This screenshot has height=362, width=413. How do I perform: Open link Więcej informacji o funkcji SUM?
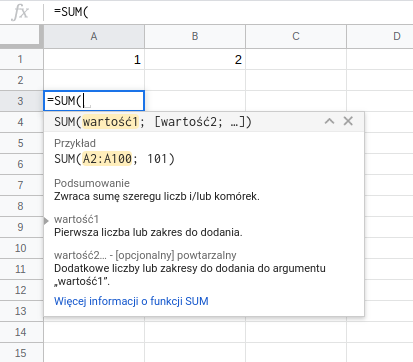[131, 301]
